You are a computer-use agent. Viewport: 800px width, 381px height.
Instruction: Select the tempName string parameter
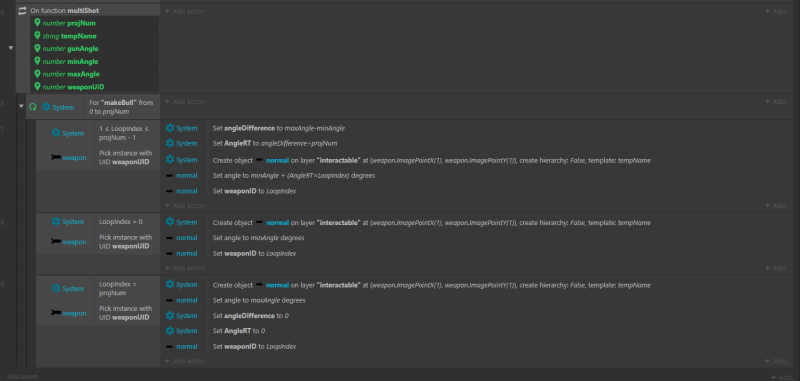(73, 36)
